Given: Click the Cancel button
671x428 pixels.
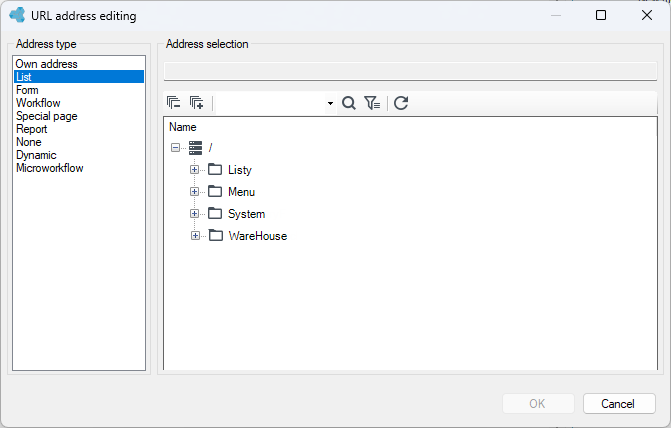Looking at the screenshot, I should click(x=619, y=404).
